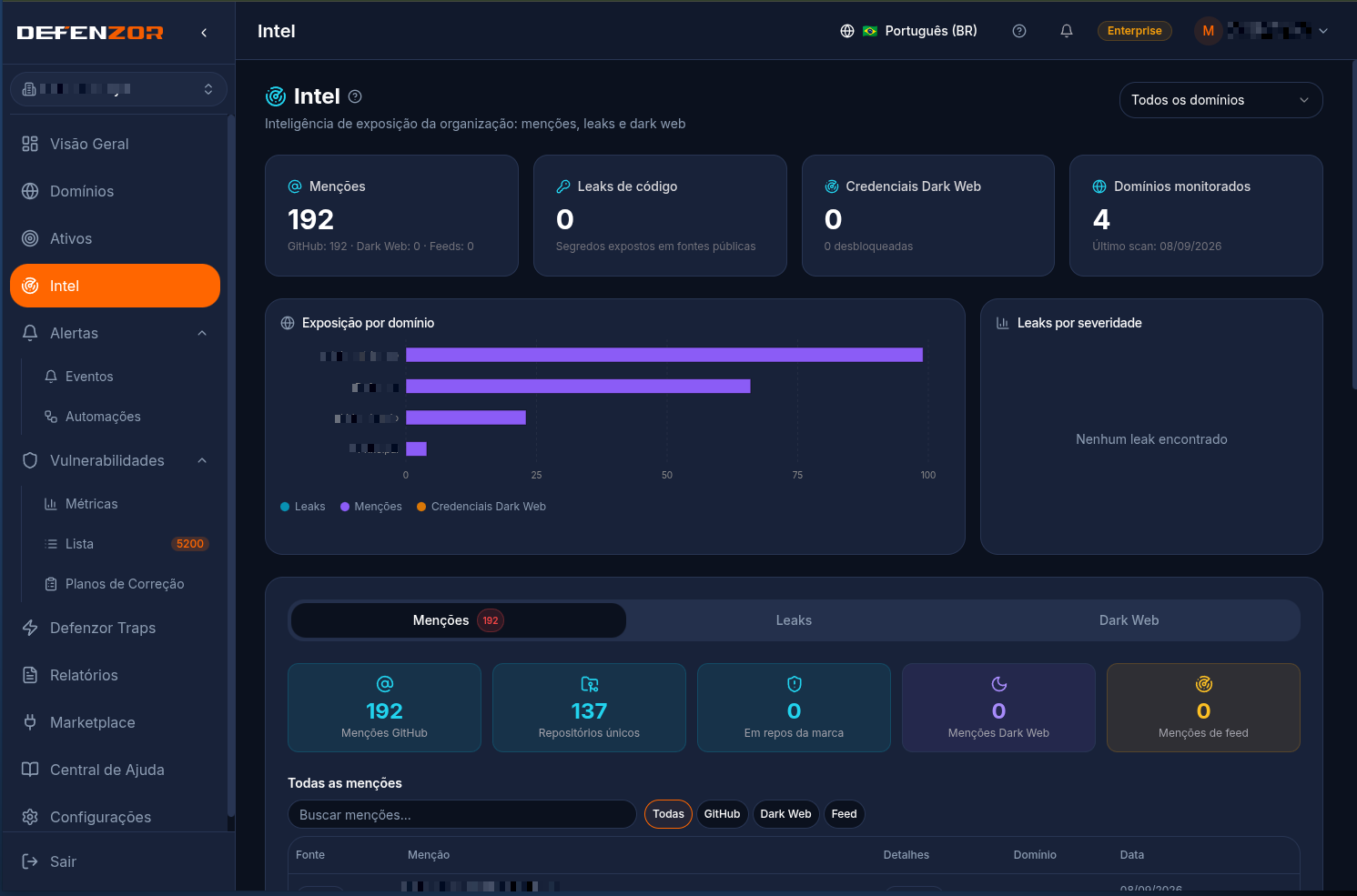Viewport: 1357px width, 896px height.
Task: Open the user account menu chevron
Action: point(1323,31)
